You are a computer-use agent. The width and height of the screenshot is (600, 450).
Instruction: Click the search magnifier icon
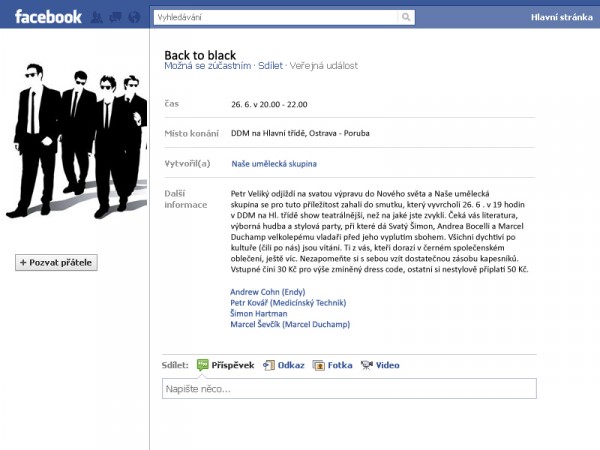click(x=406, y=17)
